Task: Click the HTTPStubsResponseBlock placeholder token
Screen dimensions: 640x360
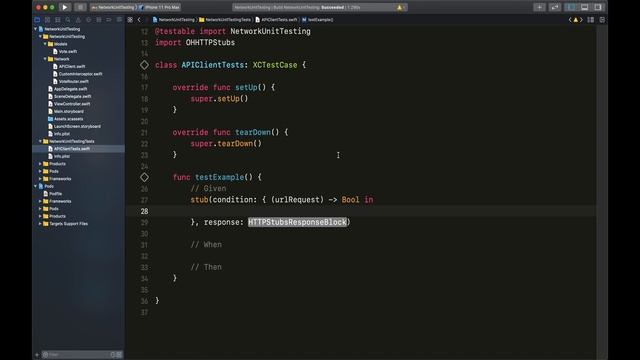Action: coord(297,222)
